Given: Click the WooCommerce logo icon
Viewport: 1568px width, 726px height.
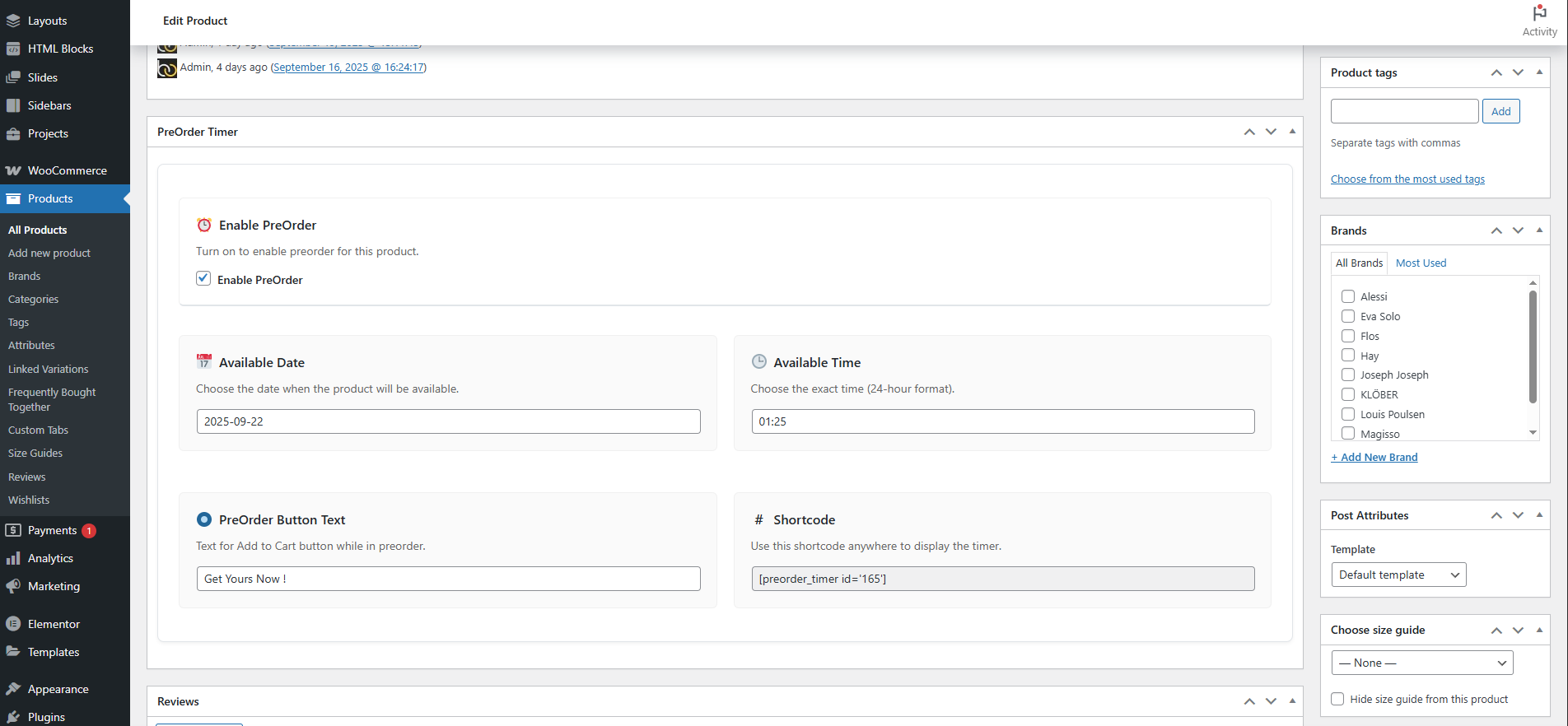Looking at the screenshot, I should coord(13,170).
